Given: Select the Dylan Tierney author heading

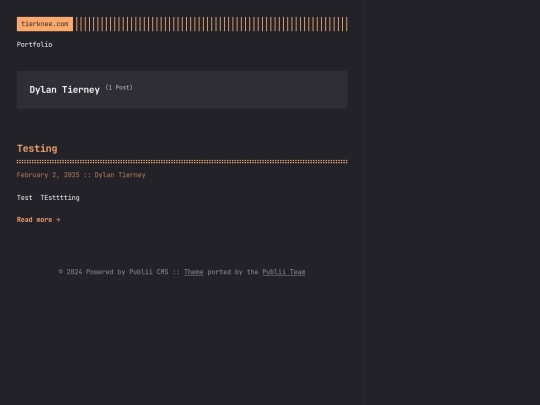Looking at the screenshot, I should tap(64, 90).
